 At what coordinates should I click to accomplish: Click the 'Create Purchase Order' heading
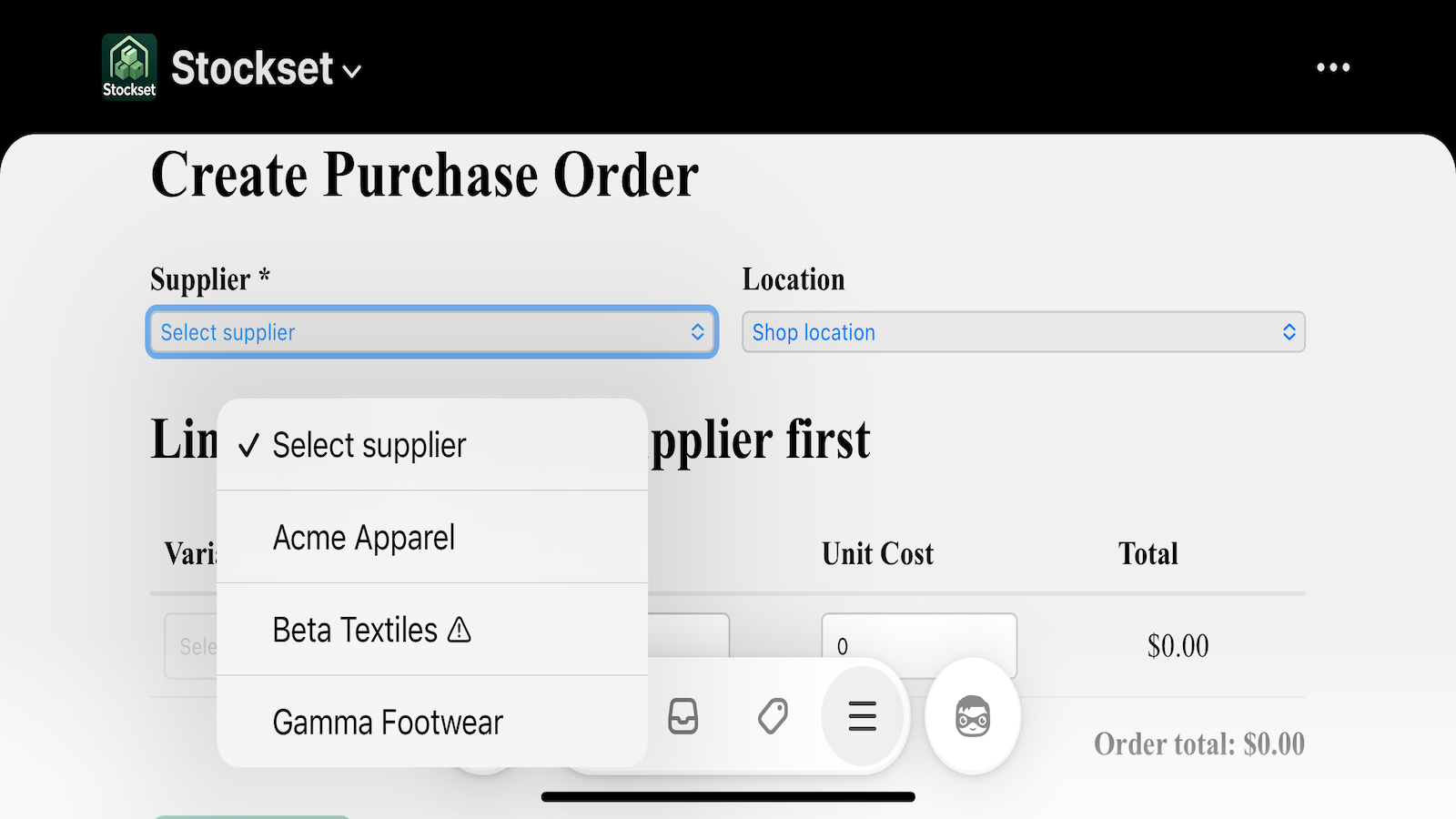(425, 175)
